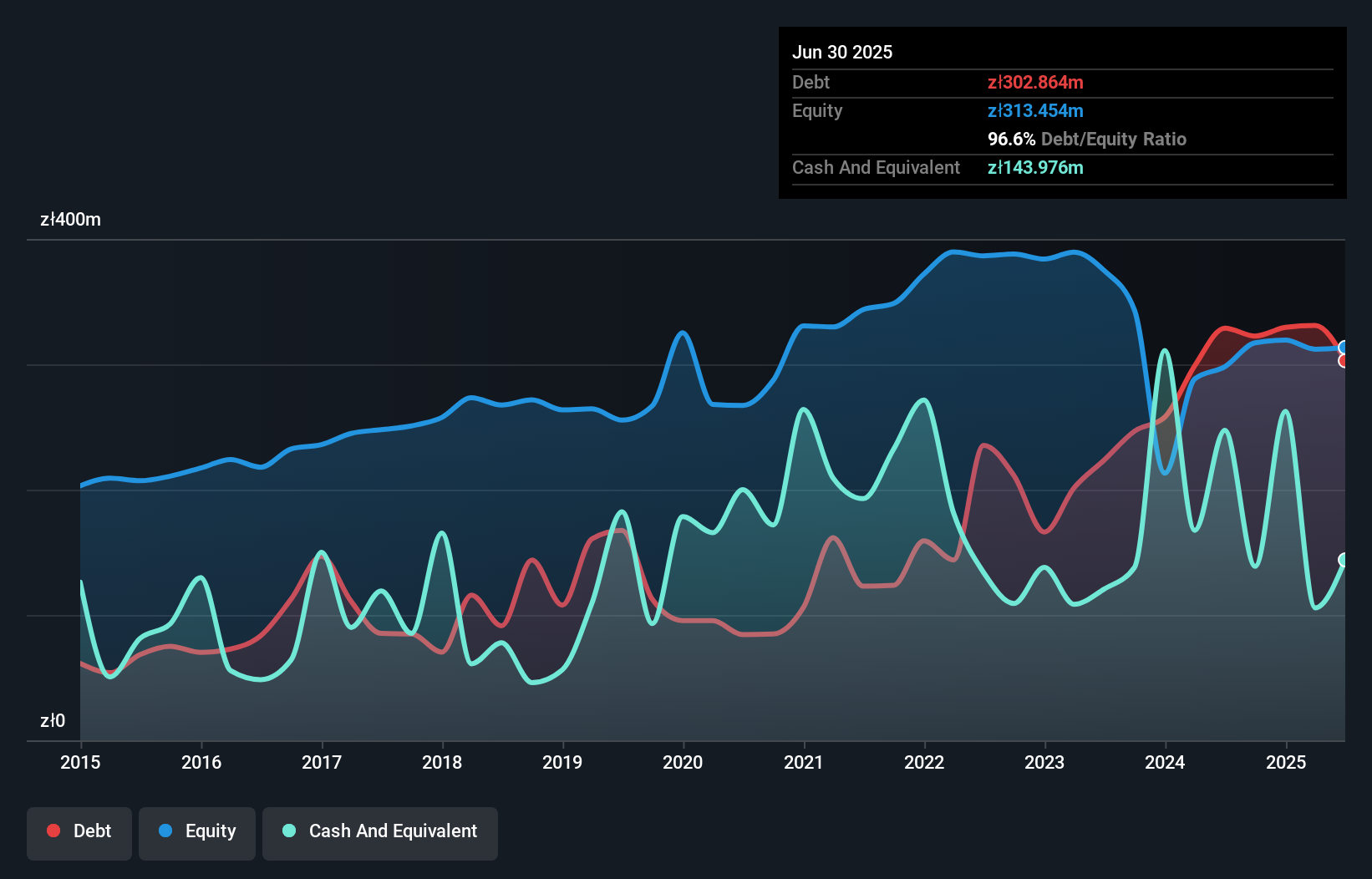This screenshot has width=1372, height=879.
Task: Click the 2020 x-axis label
Action: click(x=683, y=762)
